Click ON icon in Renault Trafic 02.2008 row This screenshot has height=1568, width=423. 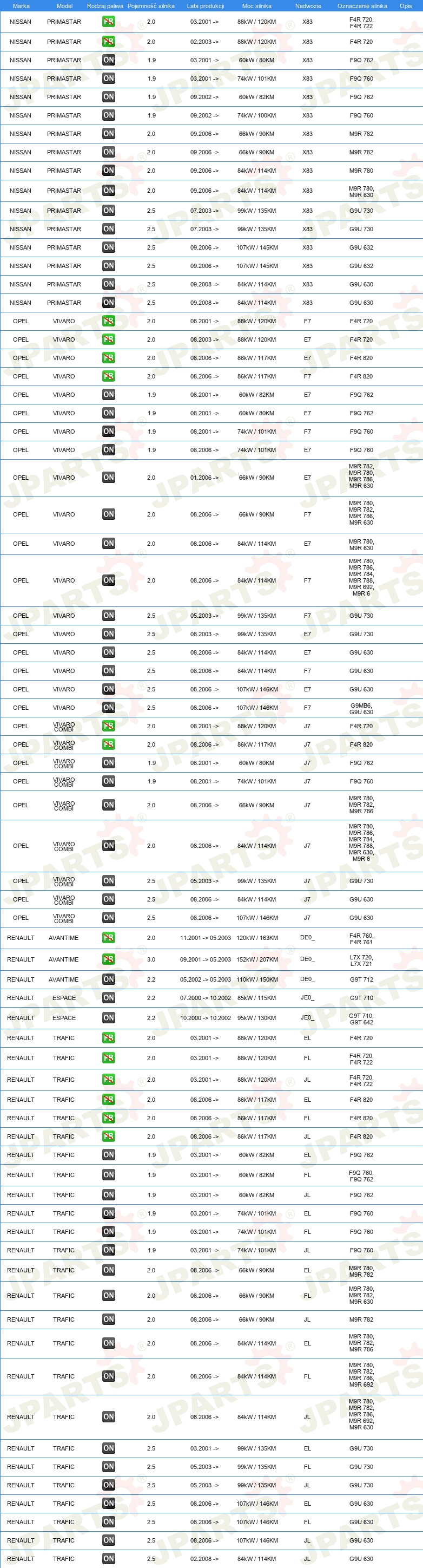pyautogui.click(x=109, y=1559)
